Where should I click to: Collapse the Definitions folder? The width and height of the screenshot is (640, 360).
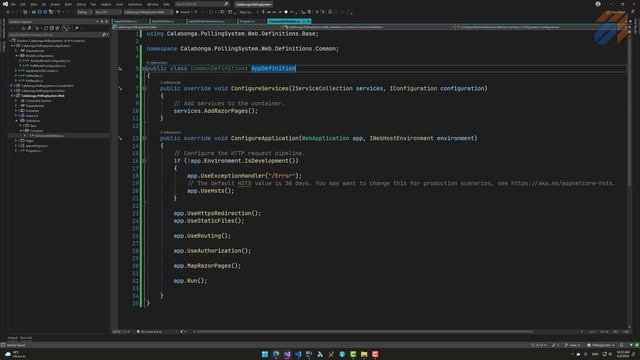tap(16, 120)
